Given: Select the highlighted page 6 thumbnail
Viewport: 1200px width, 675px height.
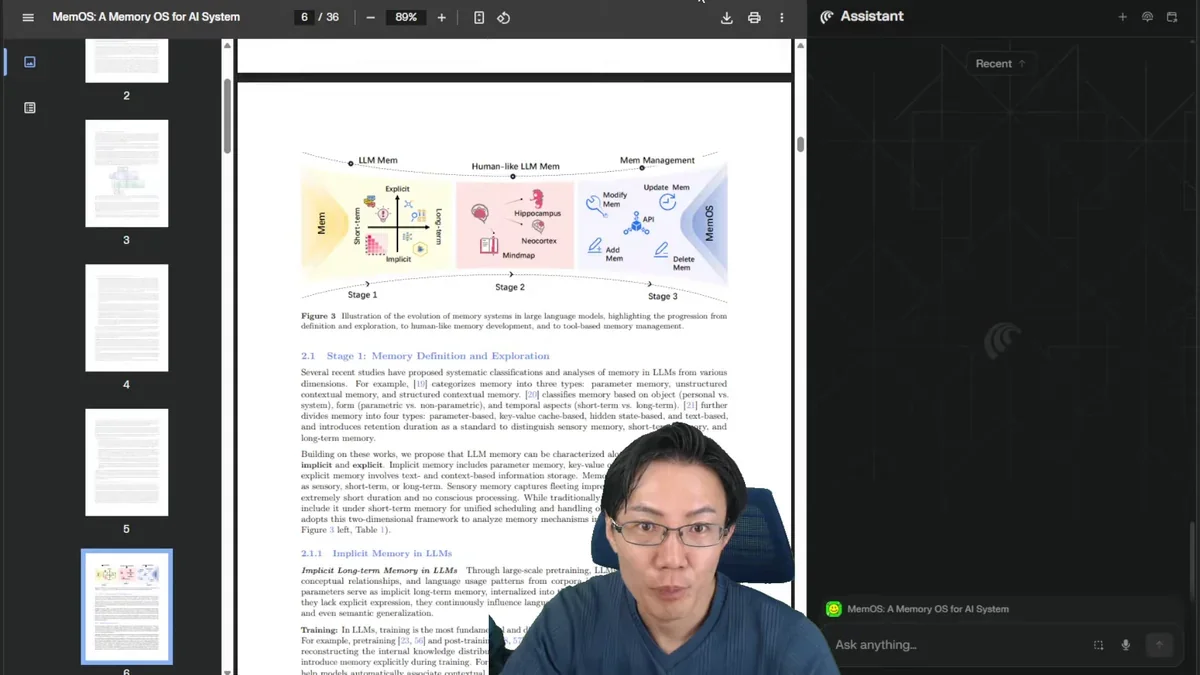Looking at the screenshot, I should (127, 606).
